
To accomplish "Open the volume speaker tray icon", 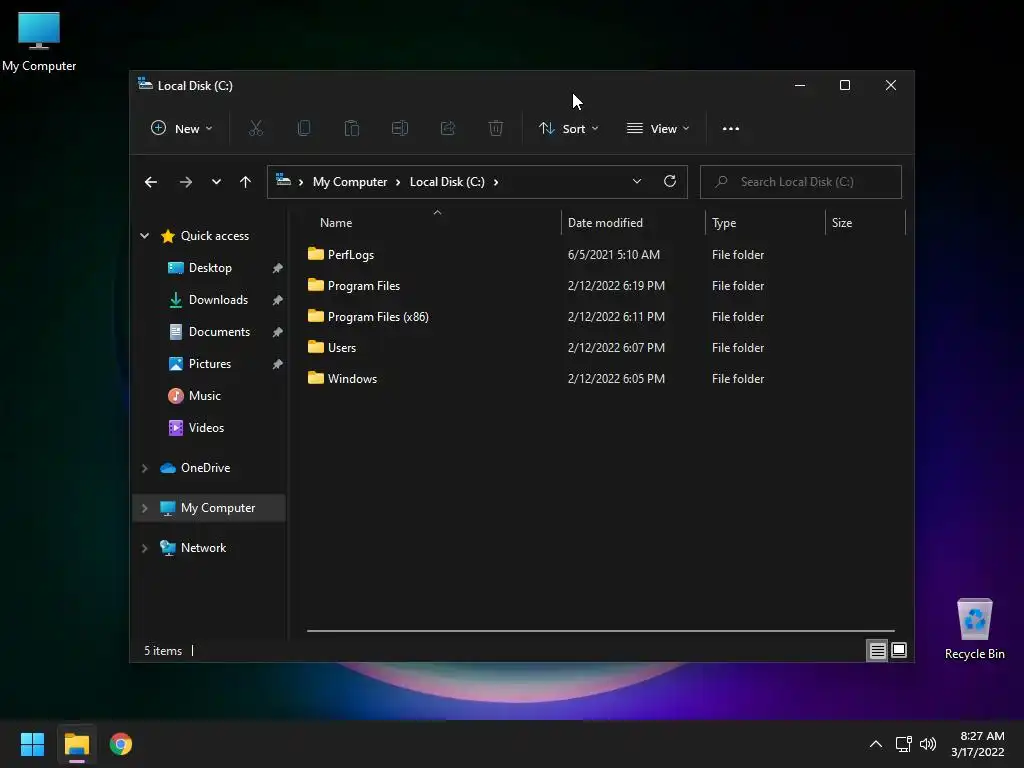I will point(928,744).
